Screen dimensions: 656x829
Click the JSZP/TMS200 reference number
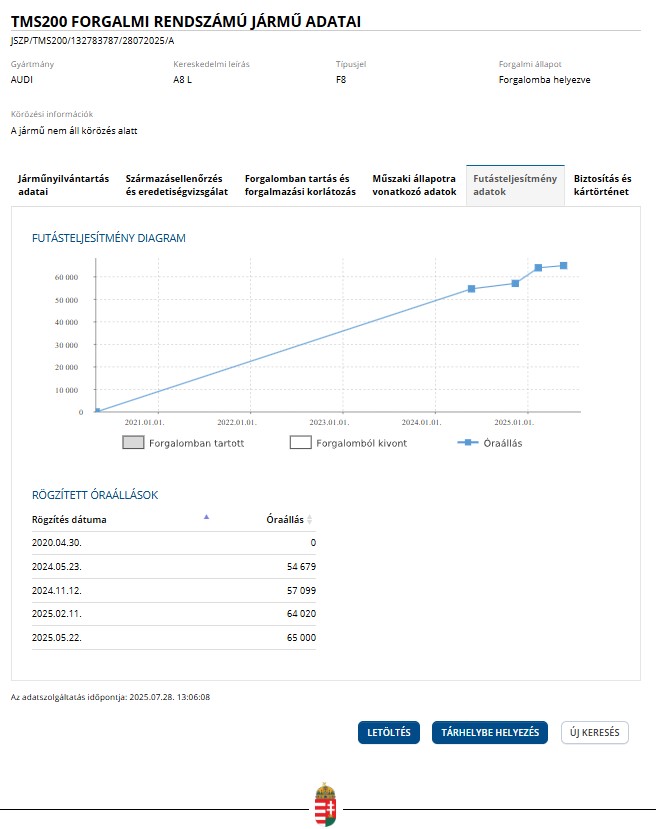coord(93,41)
